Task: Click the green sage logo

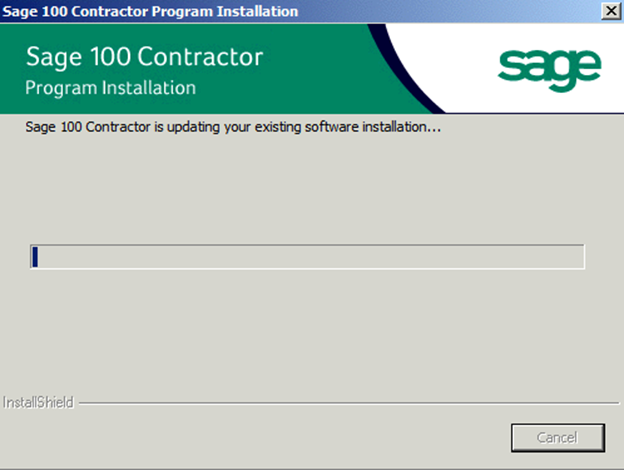Action: pos(550,70)
